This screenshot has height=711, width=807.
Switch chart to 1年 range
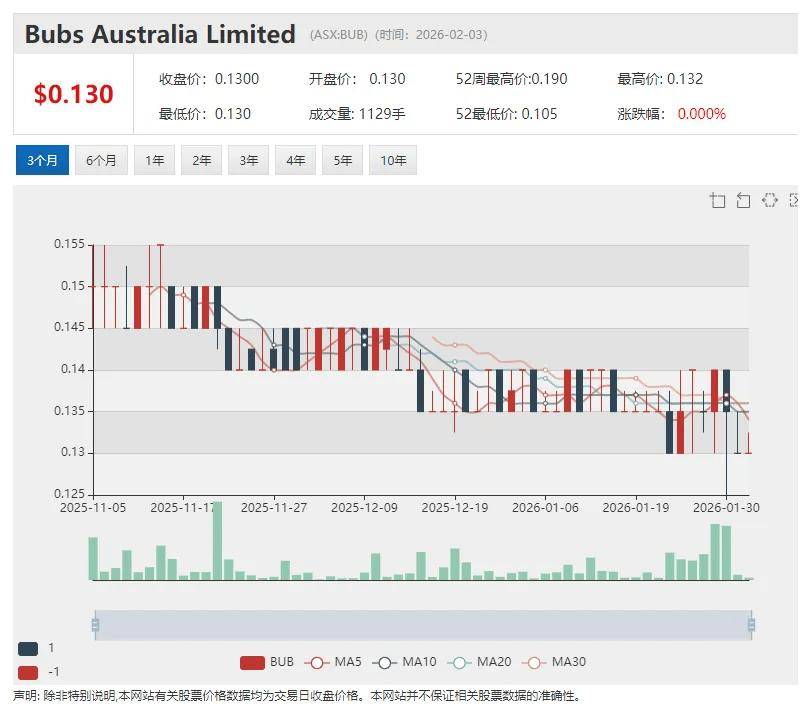point(155,160)
